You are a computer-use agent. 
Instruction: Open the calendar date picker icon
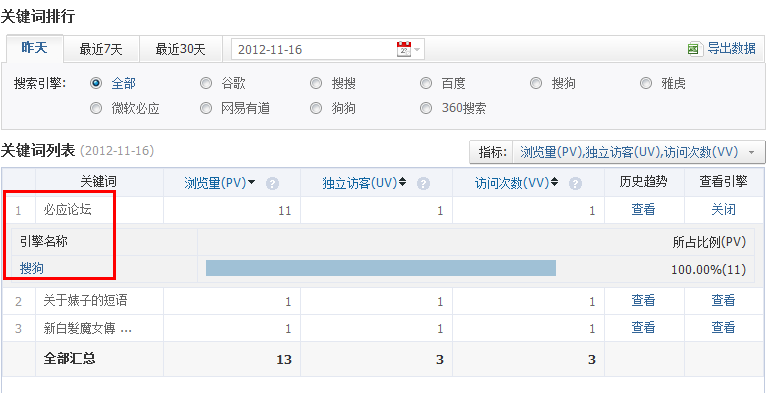404,49
